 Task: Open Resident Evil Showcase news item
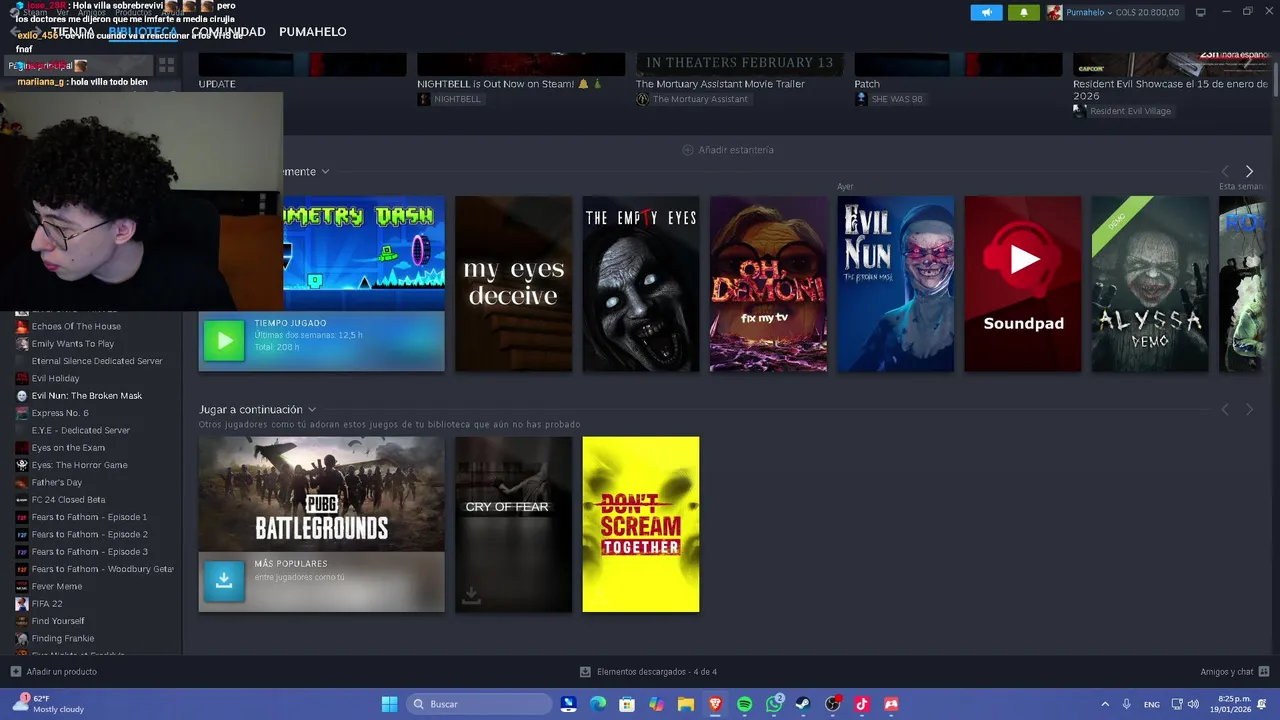tap(1170, 90)
